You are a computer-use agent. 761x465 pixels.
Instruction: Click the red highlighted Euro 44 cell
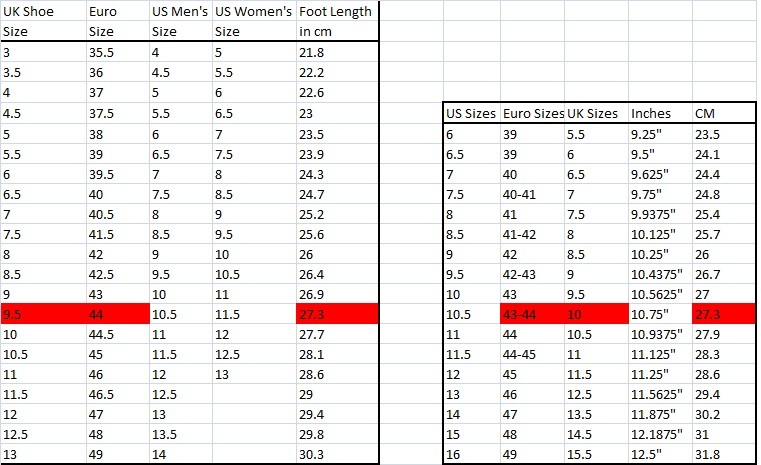click(x=118, y=314)
